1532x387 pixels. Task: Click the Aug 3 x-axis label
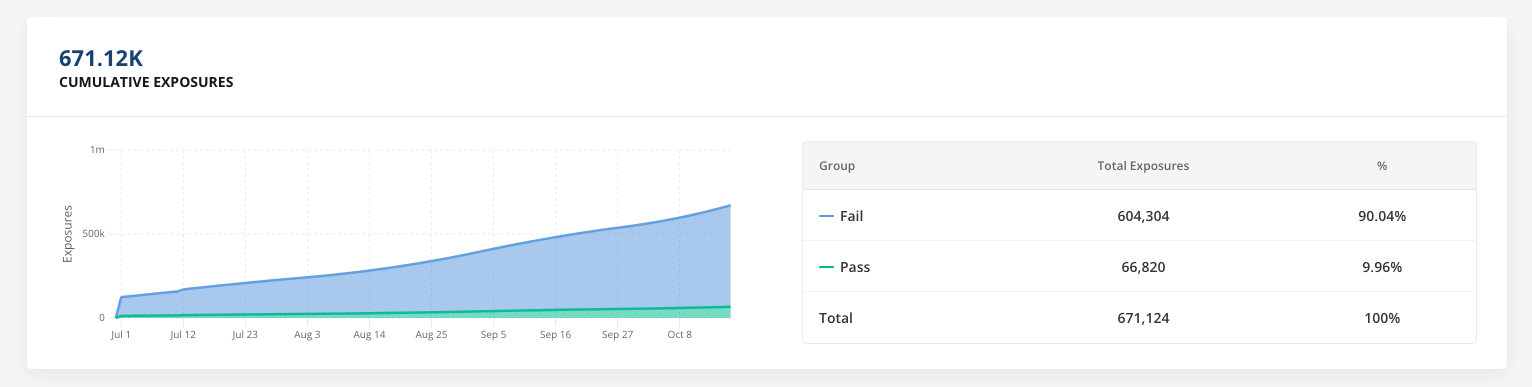click(x=307, y=335)
